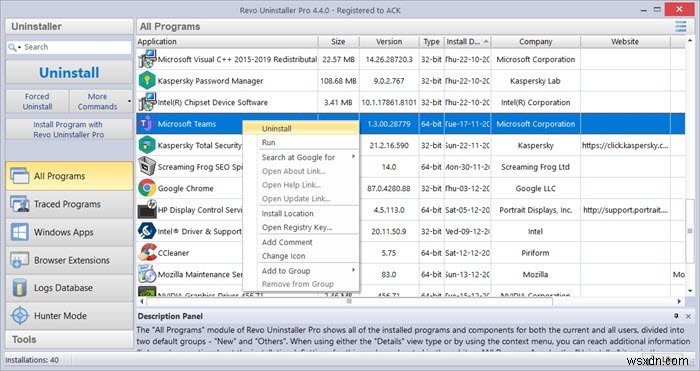The width and height of the screenshot is (700, 371).
Task: Select Install Location in context menu
Action: (302, 213)
